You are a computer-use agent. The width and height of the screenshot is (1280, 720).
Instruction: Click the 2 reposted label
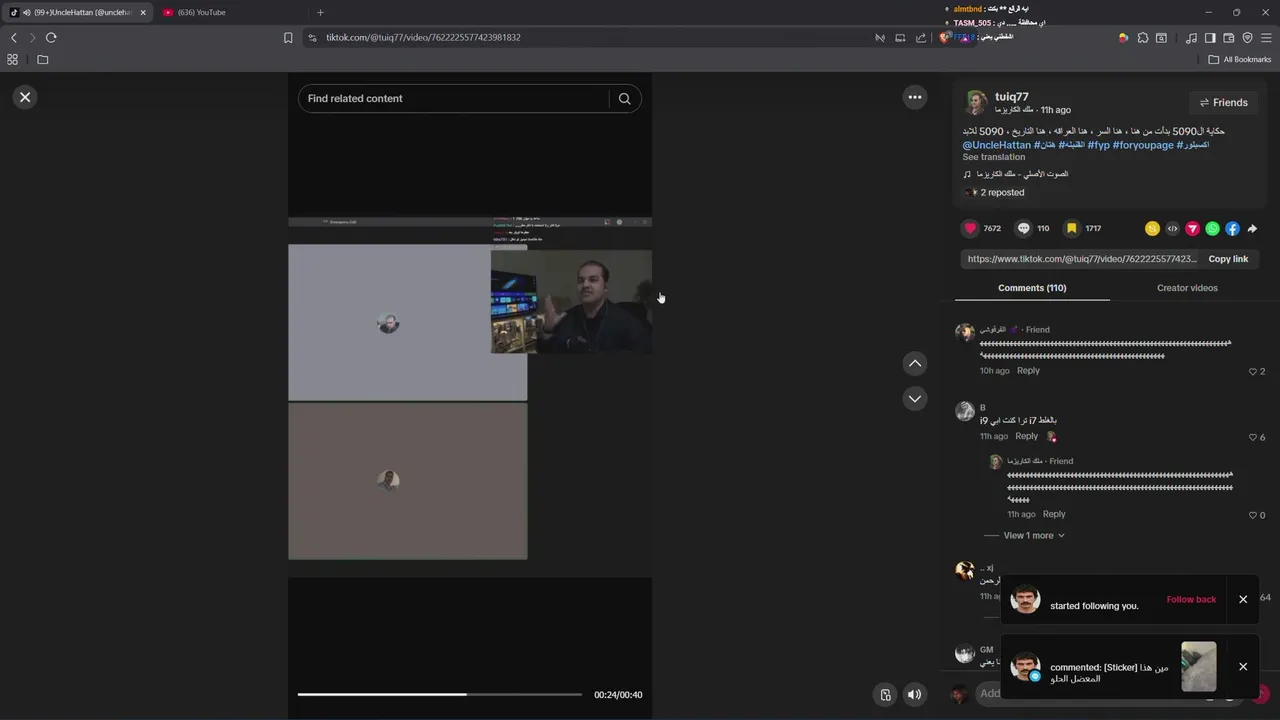[x=1002, y=192]
